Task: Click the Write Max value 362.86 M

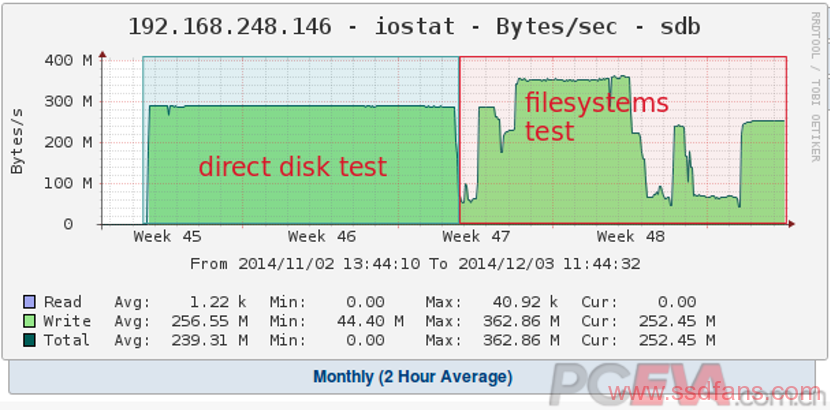Action: point(521,321)
